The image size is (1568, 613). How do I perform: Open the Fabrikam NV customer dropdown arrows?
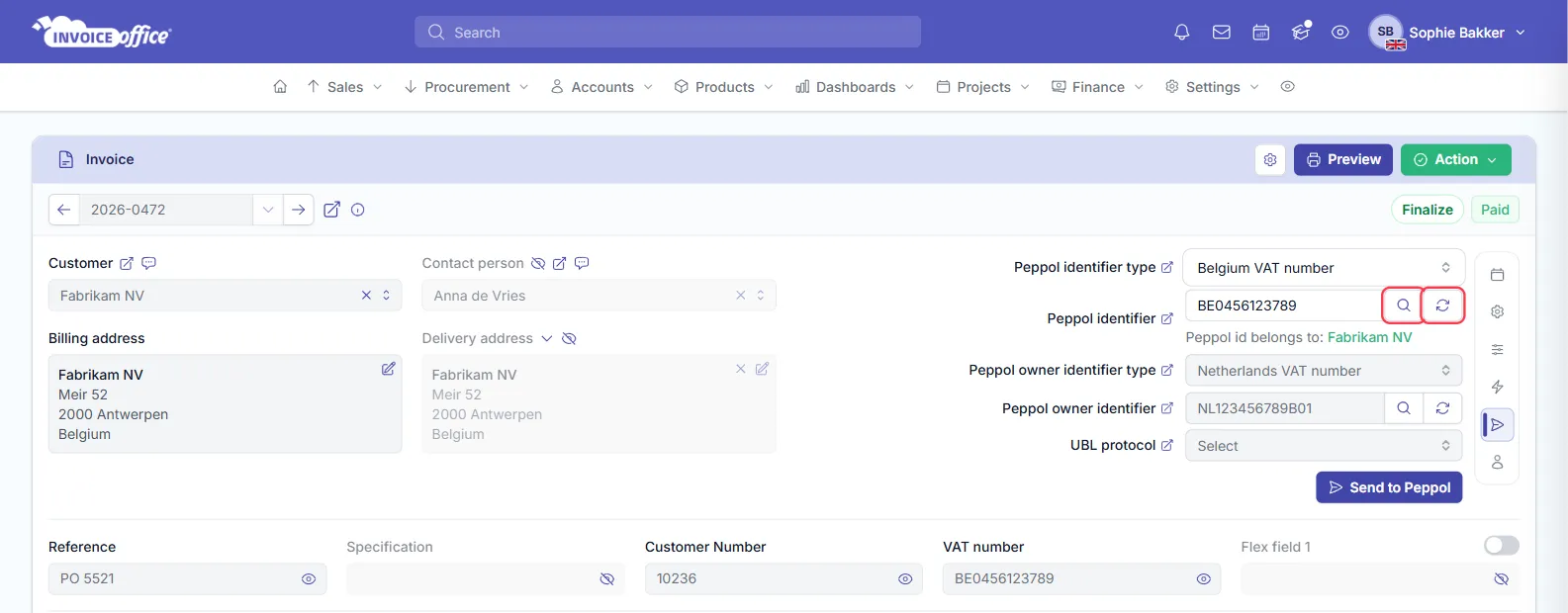tap(387, 296)
